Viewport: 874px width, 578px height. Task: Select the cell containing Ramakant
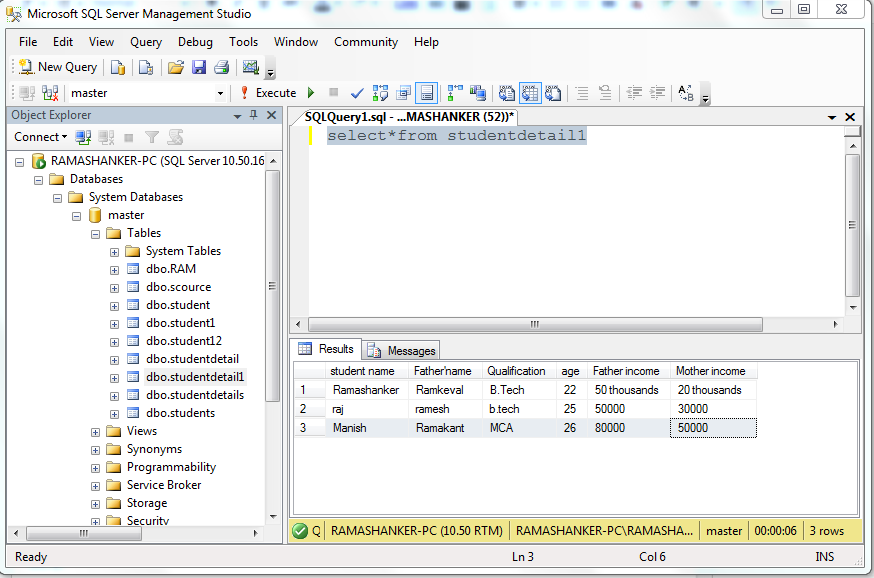(x=445, y=428)
